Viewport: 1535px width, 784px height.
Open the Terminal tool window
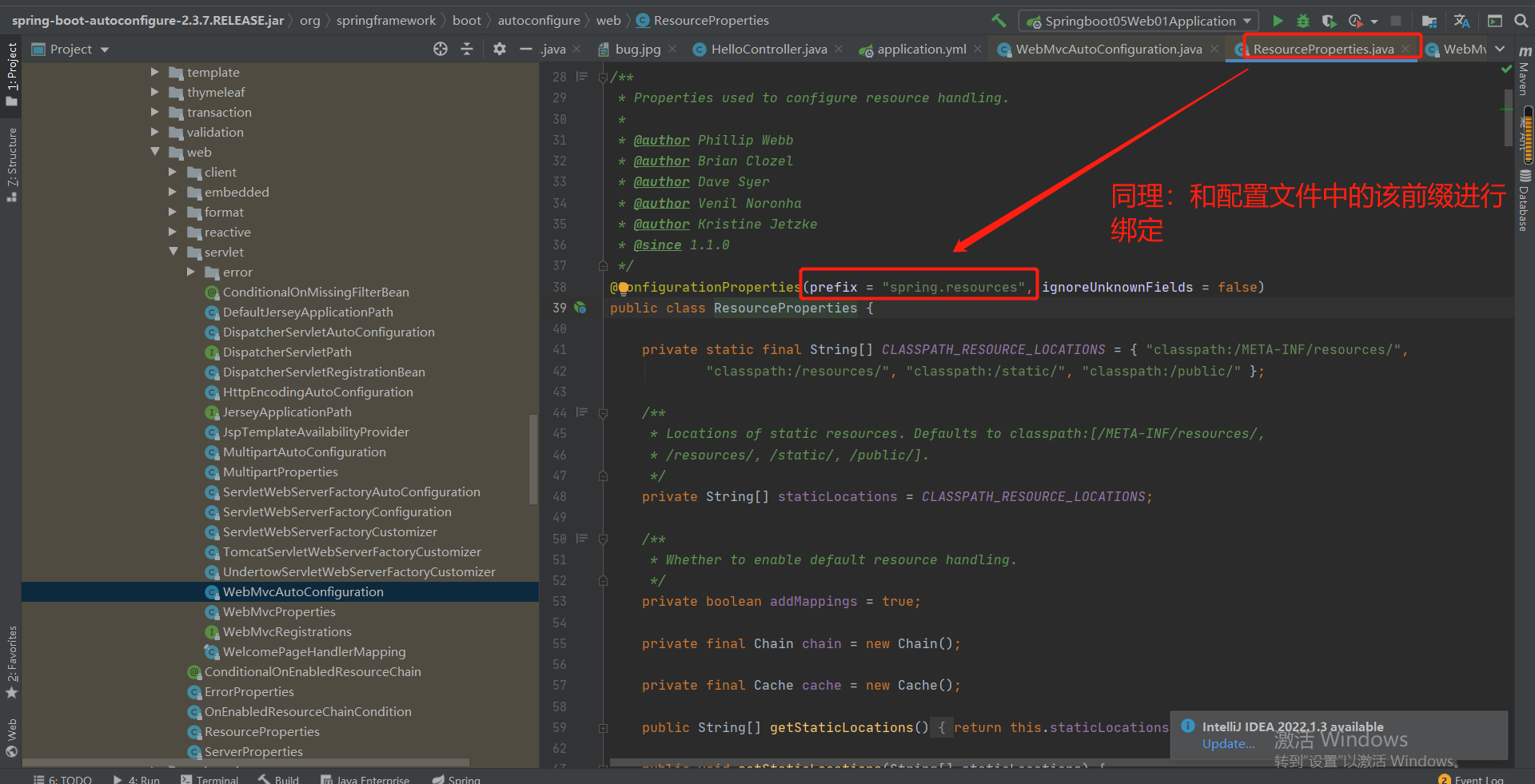[x=209, y=778]
